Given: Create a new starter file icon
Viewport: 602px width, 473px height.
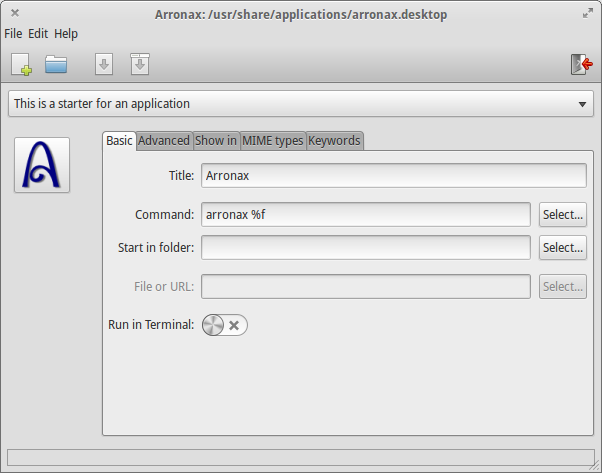Looking at the screenshot, I should click(x=22, y=64).
